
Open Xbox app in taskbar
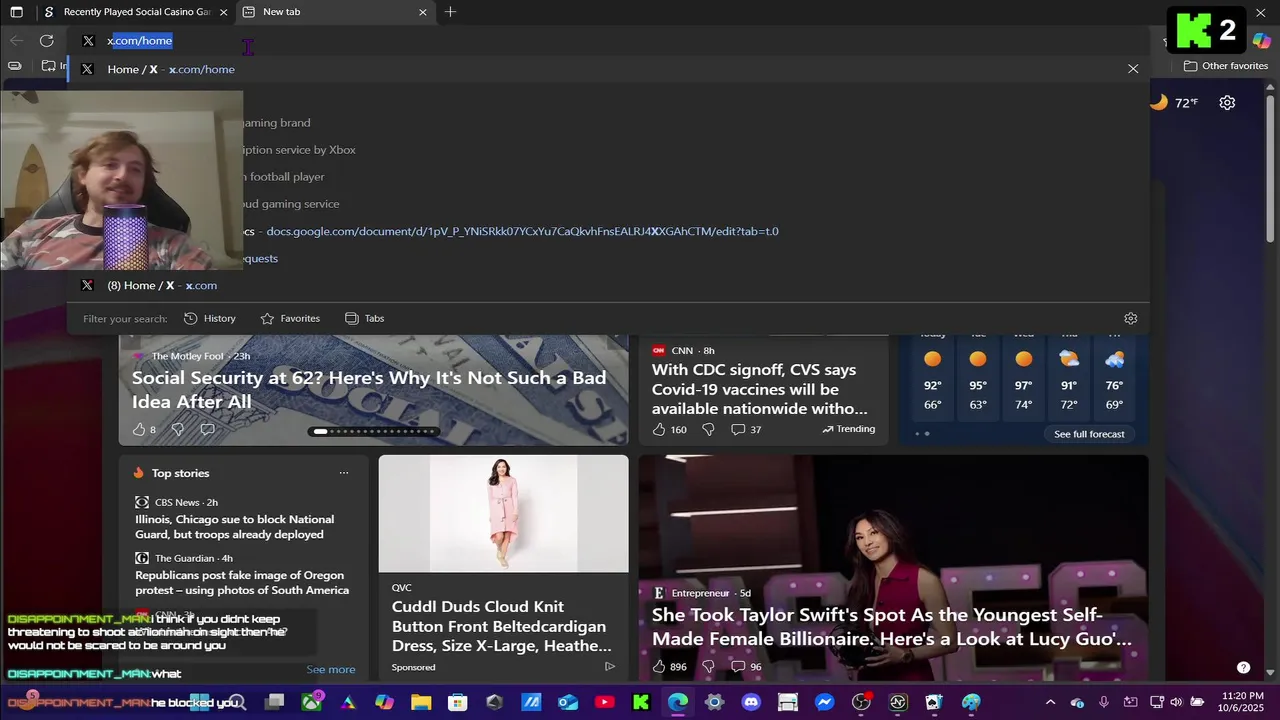click(x=312, y=702)
